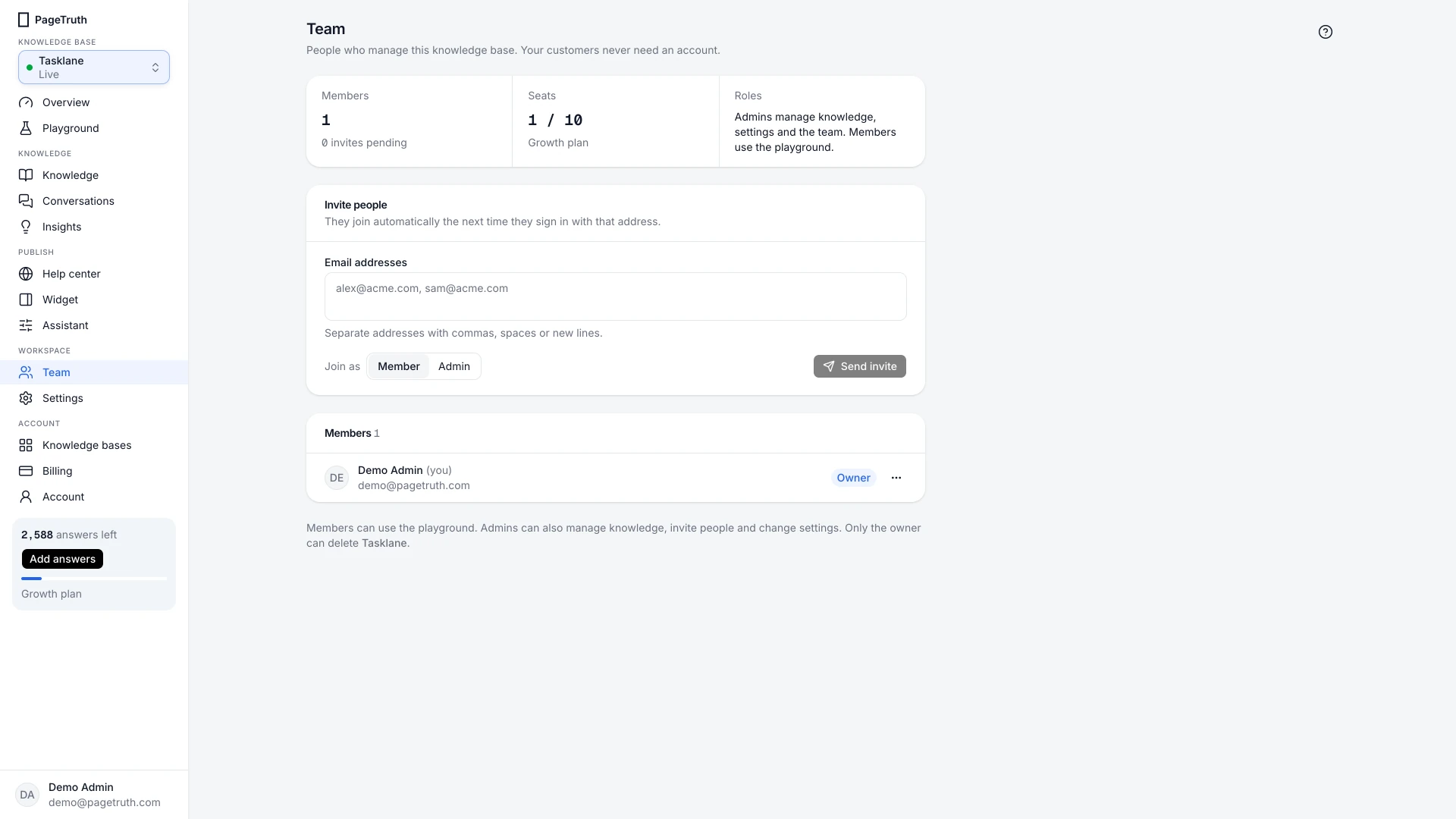Focus the Email addresses input field
The height and width of the screenshot is (819, 1456).
(x=615, y=297)
